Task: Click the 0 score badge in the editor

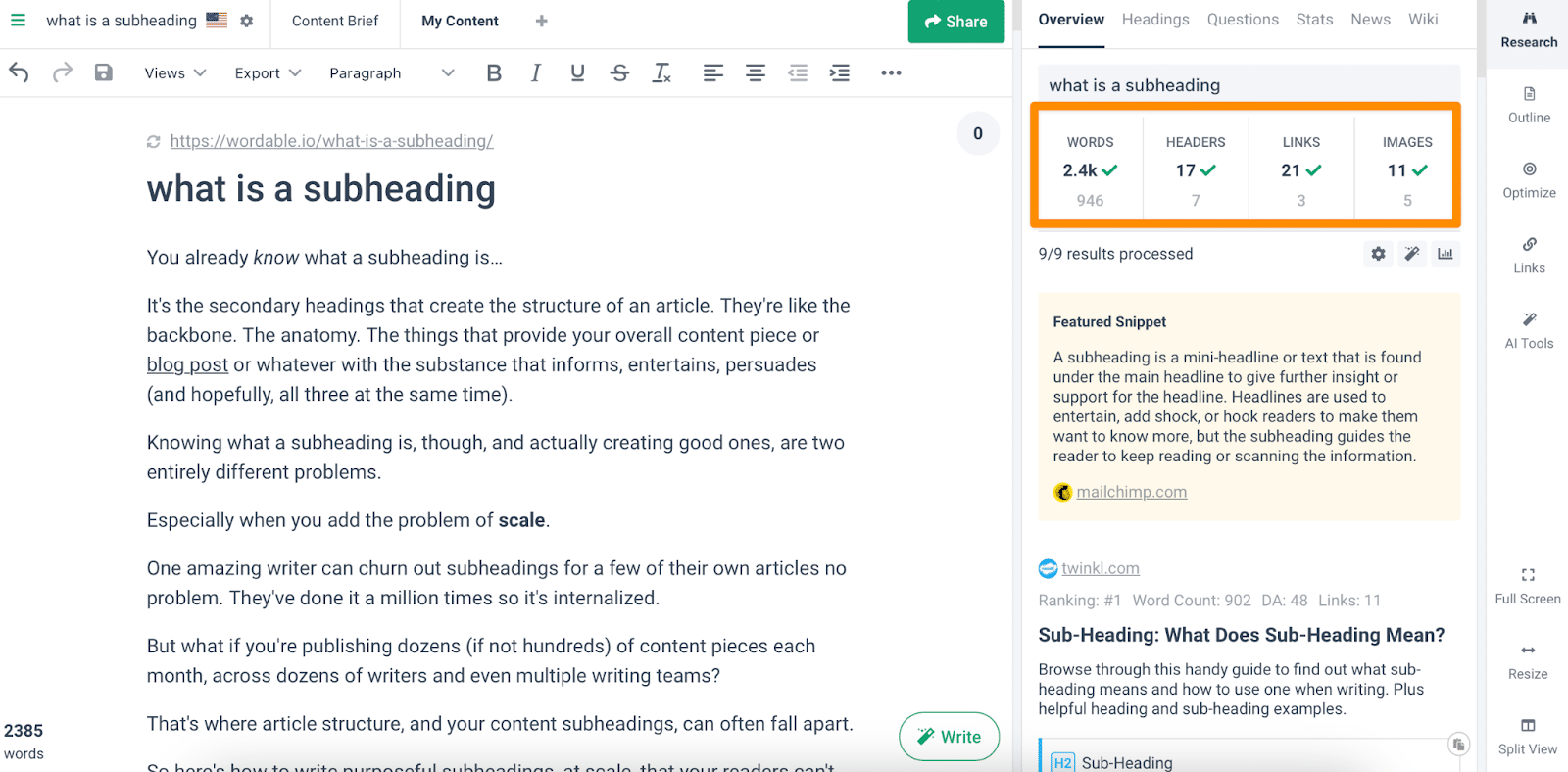Action: [x=978, y=134]
